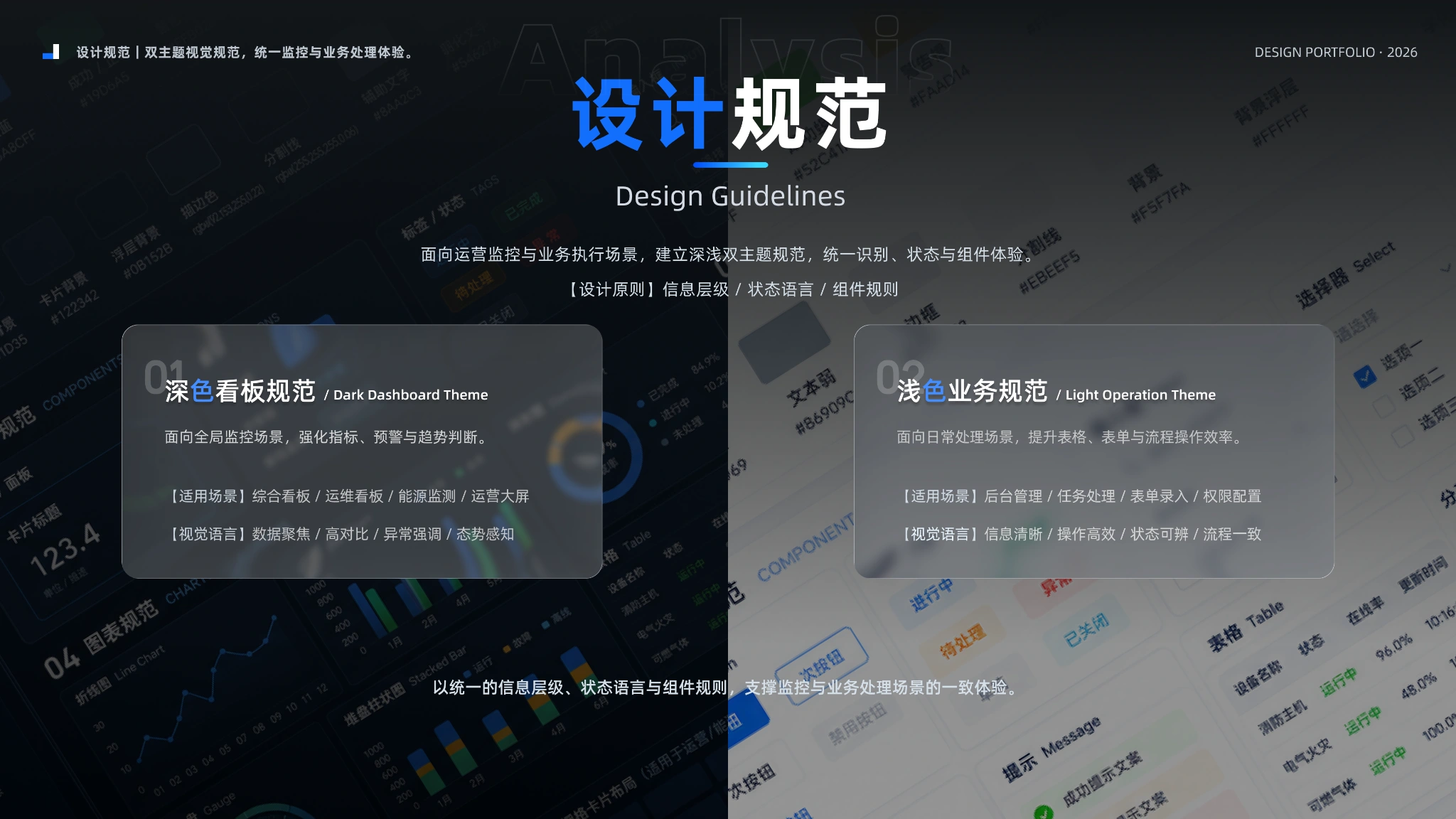The image size is (1456, 819).
Task: Click the Dark Dashboard Theme label
Action: [411, 395]
